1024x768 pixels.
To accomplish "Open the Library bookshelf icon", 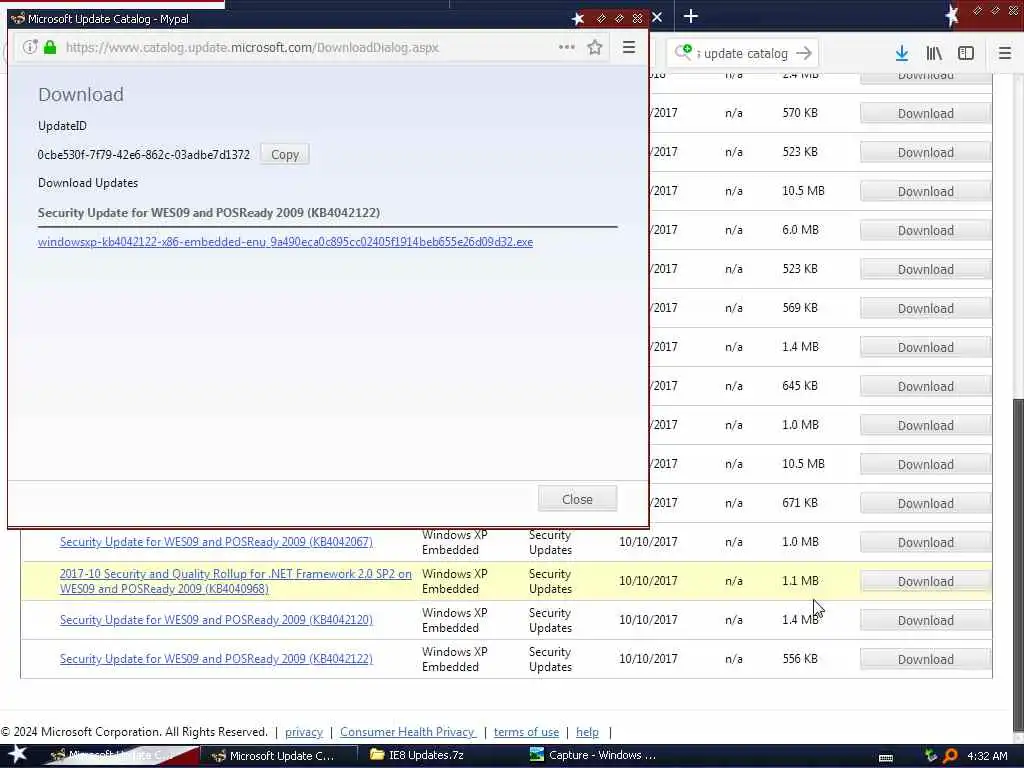I will 934,54.
